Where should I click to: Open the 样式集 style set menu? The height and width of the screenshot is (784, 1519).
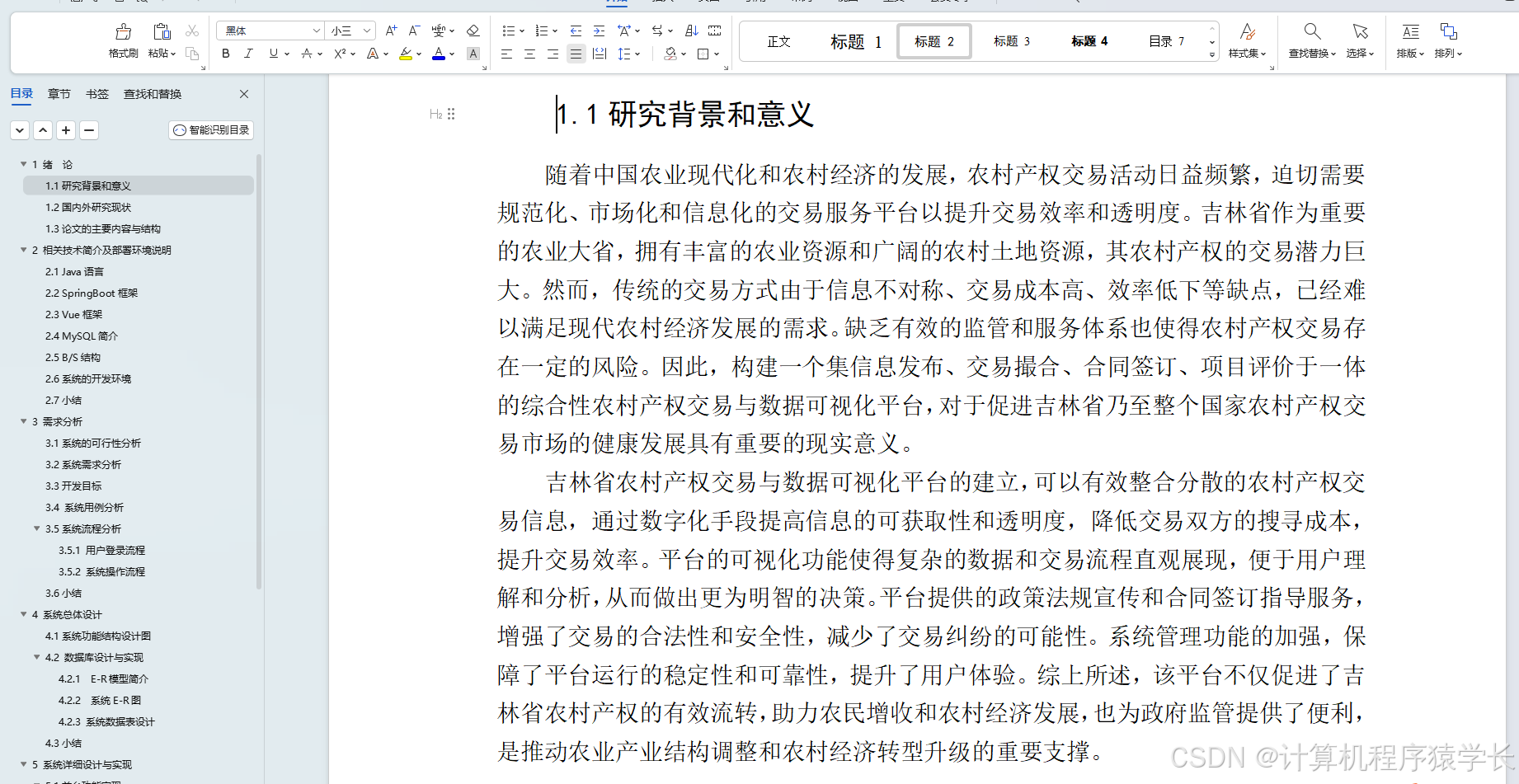tap(1247, 40)
